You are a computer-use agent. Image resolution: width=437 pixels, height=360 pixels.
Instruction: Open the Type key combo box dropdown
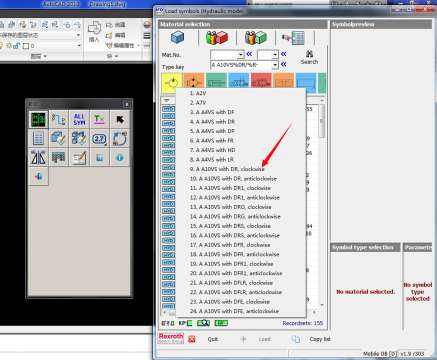(275, 65)
